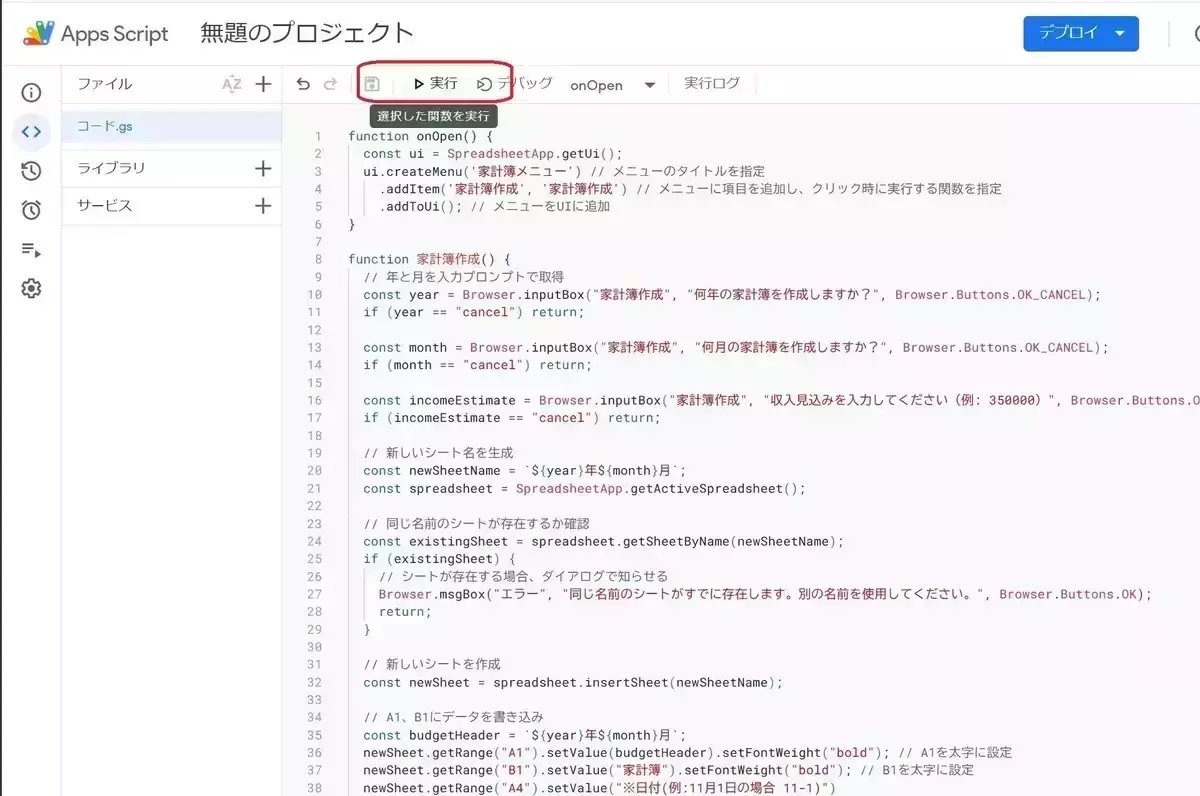
Task: Add a service with plus icon
Action: point(263,206)
